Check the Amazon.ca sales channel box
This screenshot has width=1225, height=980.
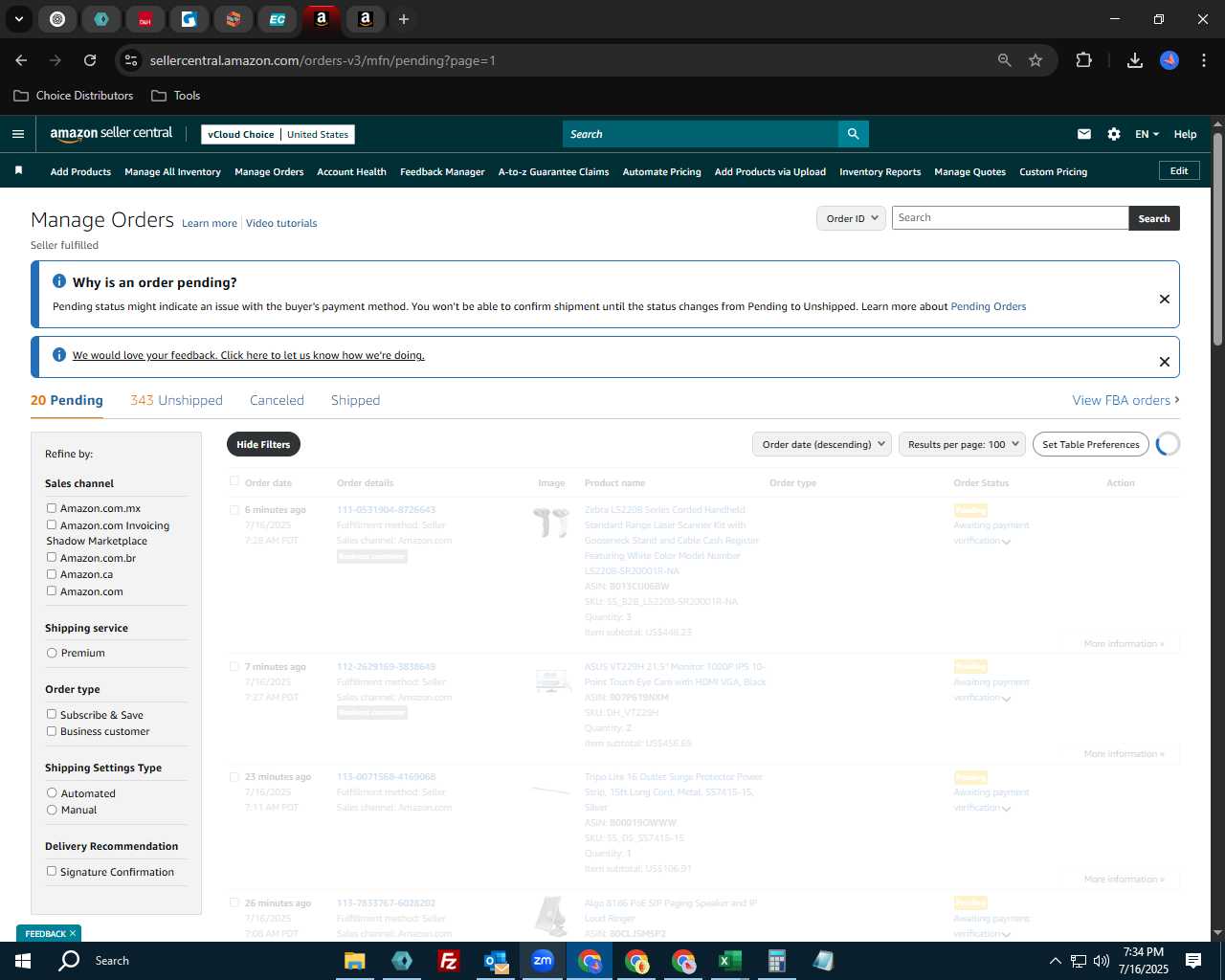tap(52, 574)
